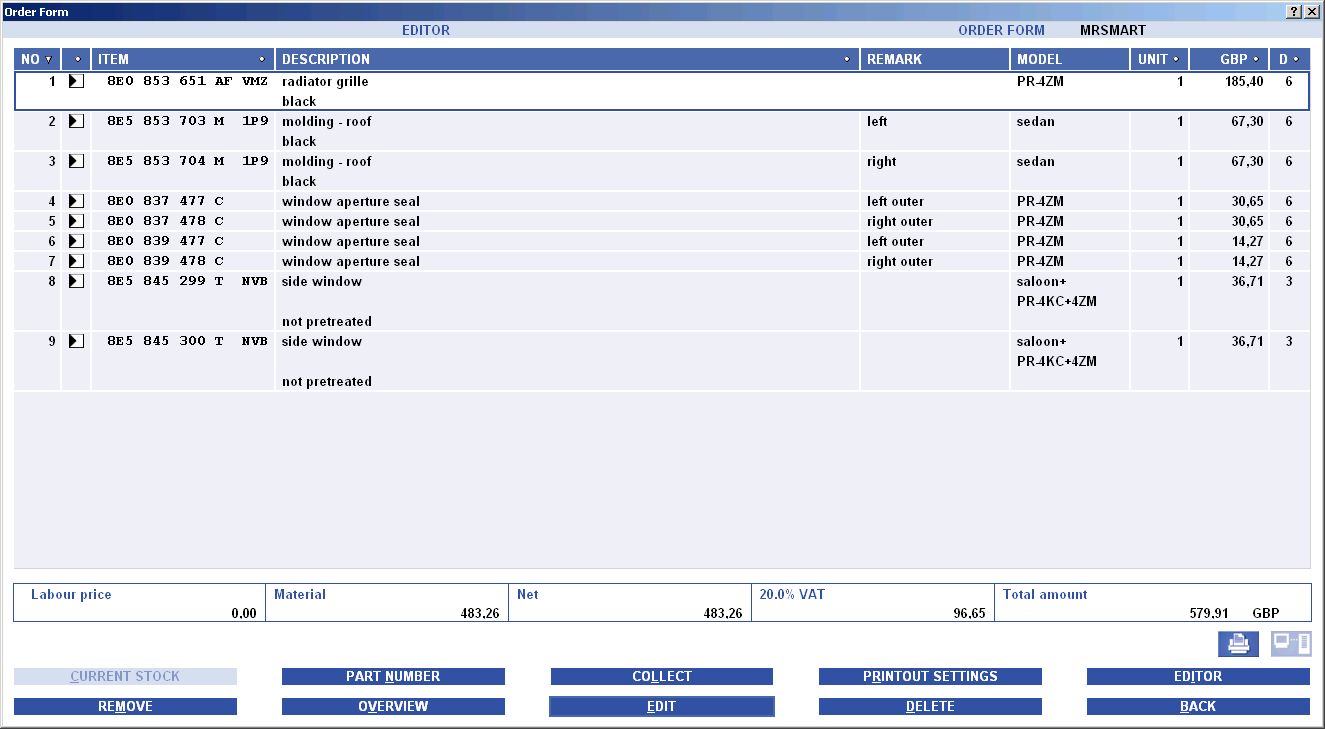This screenshot has height=729, width=1325.
Task: Click the arrow icon for row 2 molding roof
Action: click(x=76, y=121)
